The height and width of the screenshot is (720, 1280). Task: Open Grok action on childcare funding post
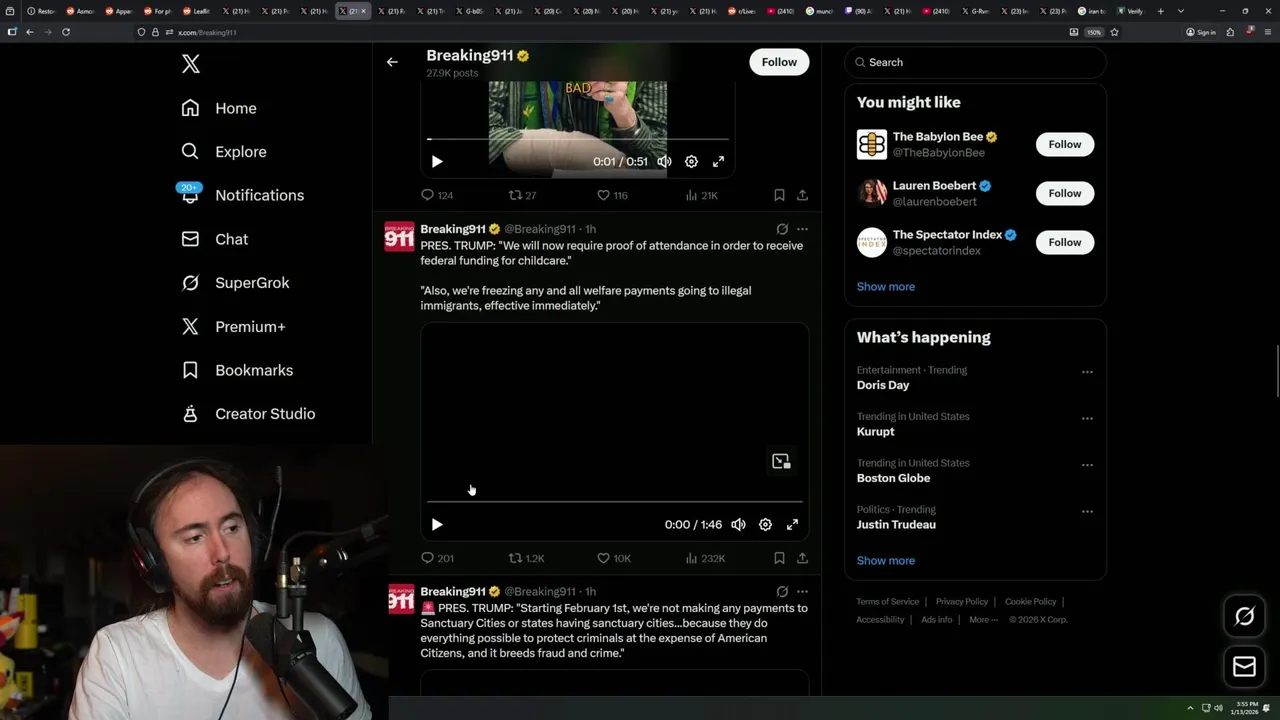click(x=782, y=229)
